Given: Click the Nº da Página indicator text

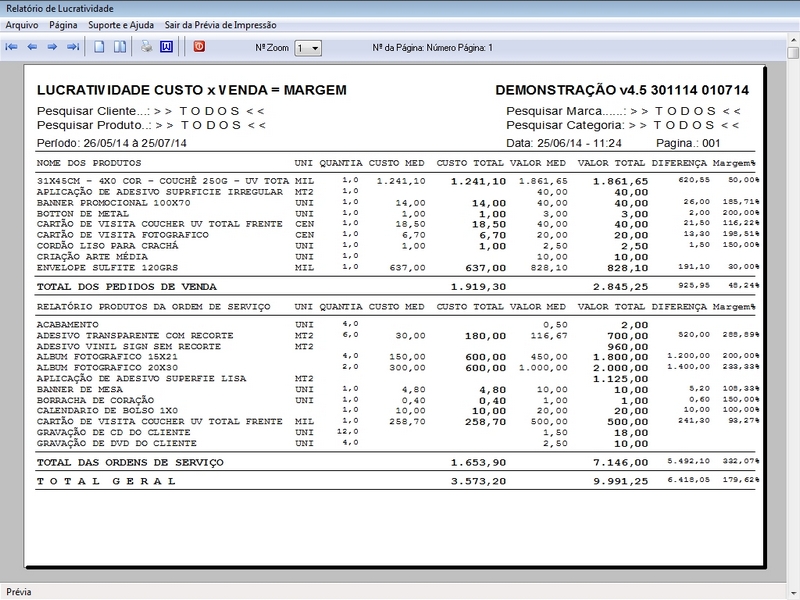Looking at the screenshot, I should click(432, 47).
